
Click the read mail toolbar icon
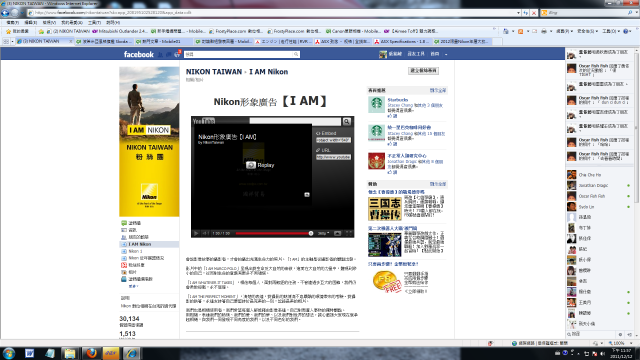tap(534, 31)
